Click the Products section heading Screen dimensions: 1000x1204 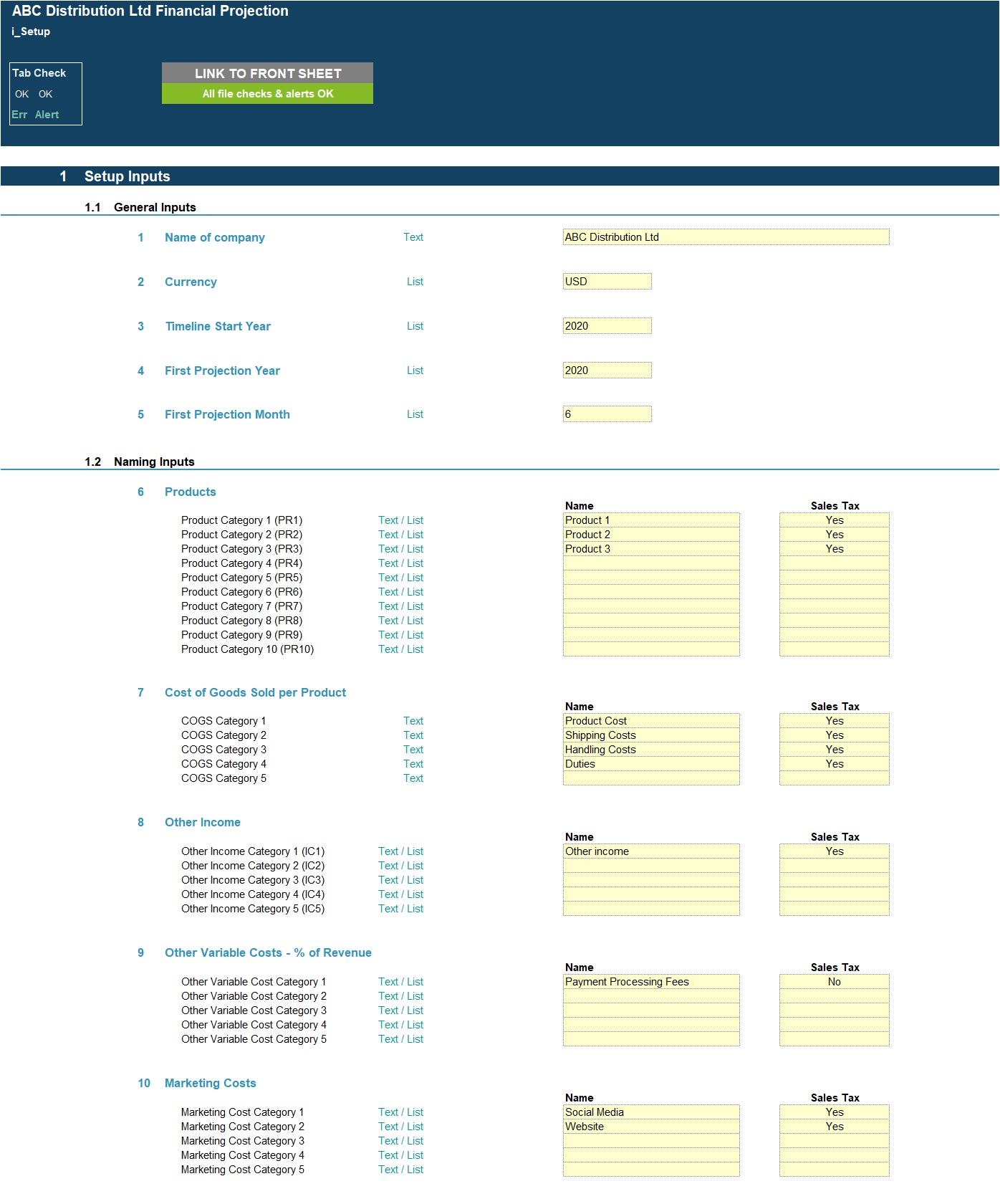pyautogui.click(x=191, y=492)
